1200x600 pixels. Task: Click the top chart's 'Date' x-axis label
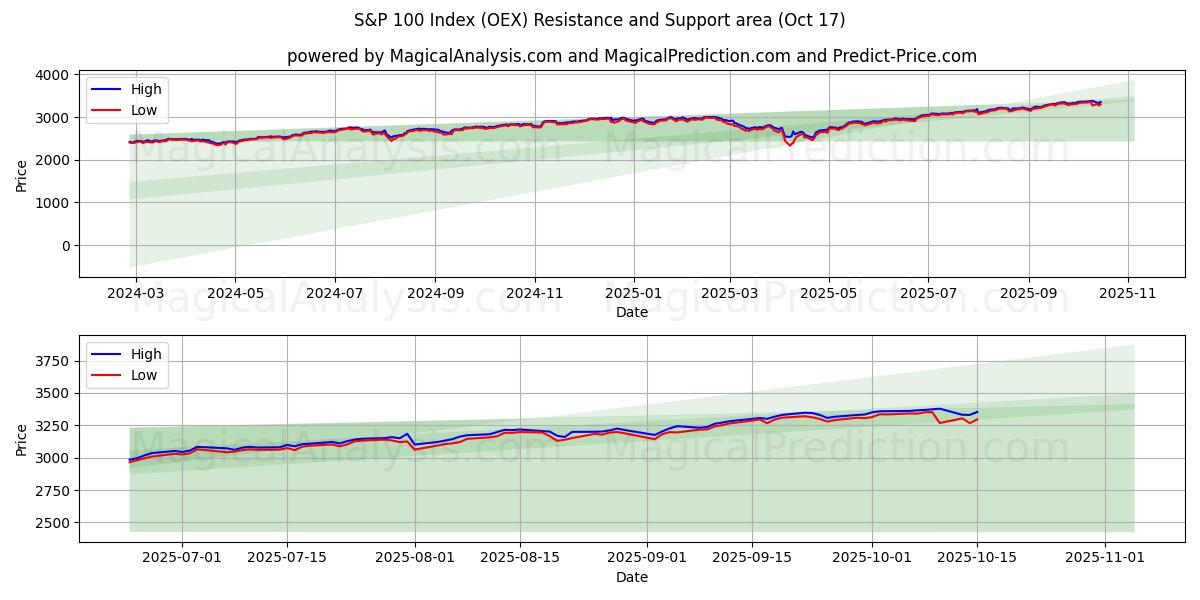pyautogui.click(x=631, y=312)
